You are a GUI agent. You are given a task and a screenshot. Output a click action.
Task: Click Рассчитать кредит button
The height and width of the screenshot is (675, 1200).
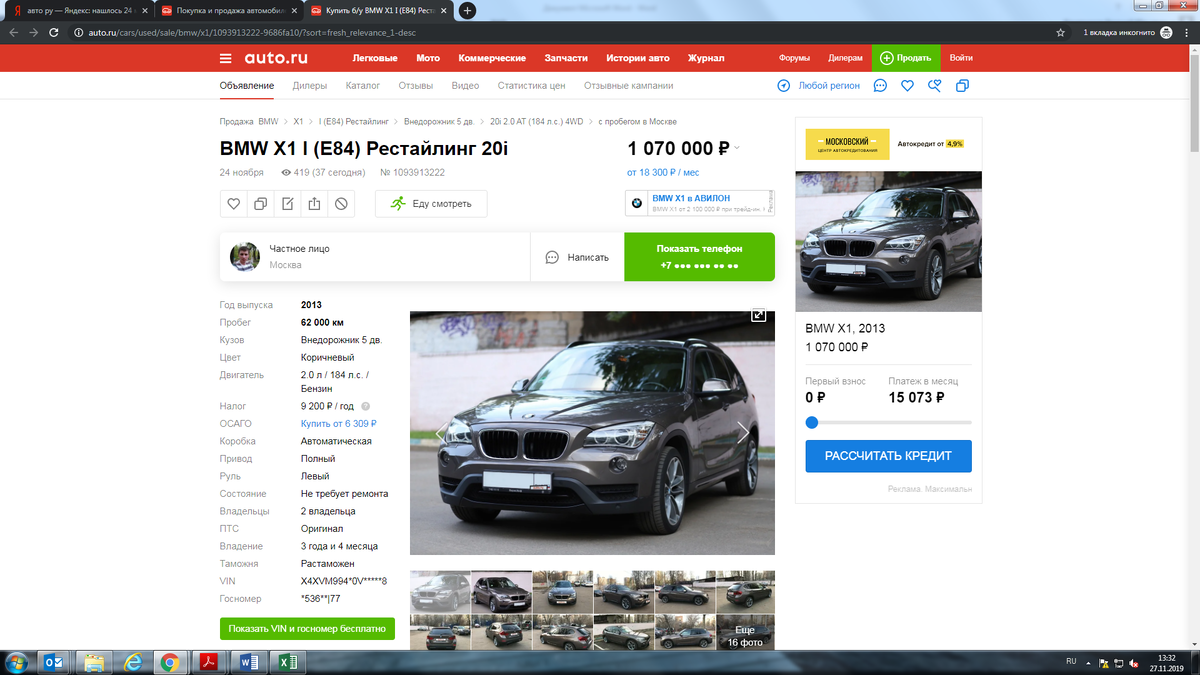(x=888, y=456)
